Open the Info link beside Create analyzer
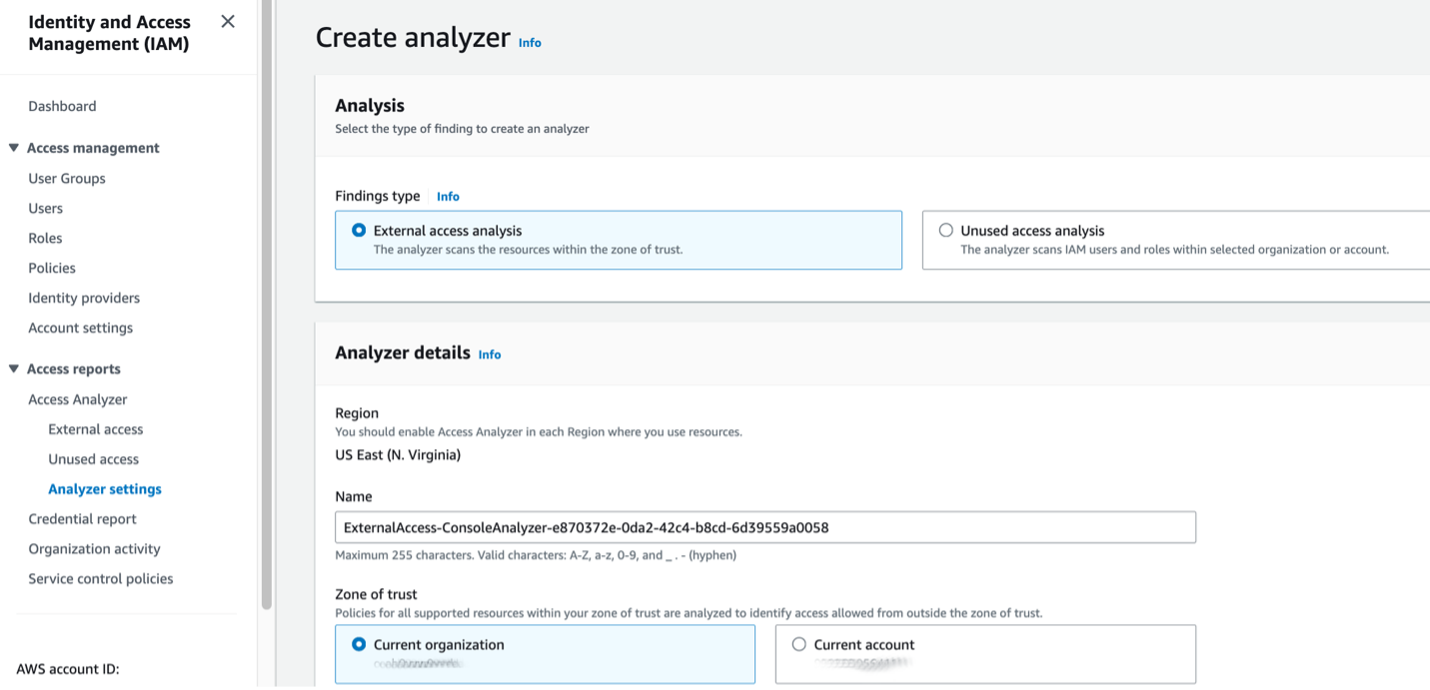This screenshot has width=1430, height=690. 529,42
